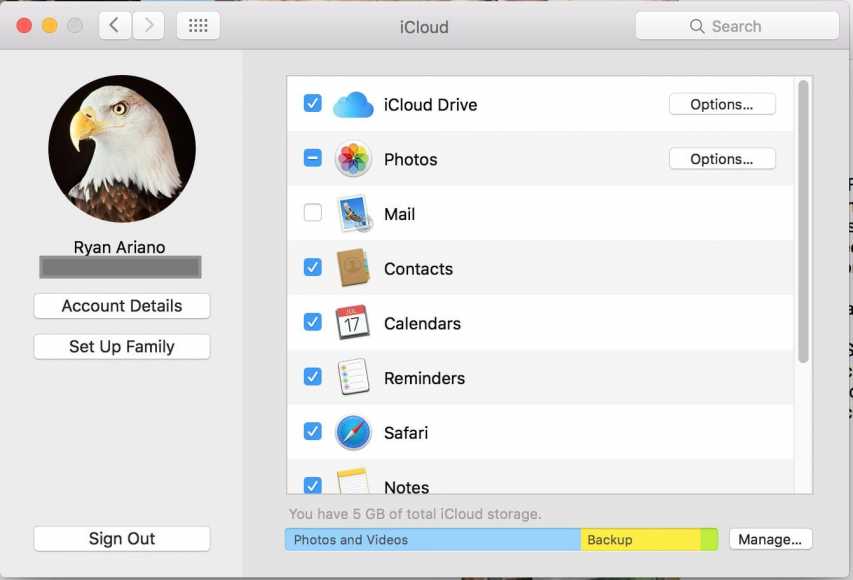Sign out of iCloud
The image size is (853, 580).
[121, 538]
